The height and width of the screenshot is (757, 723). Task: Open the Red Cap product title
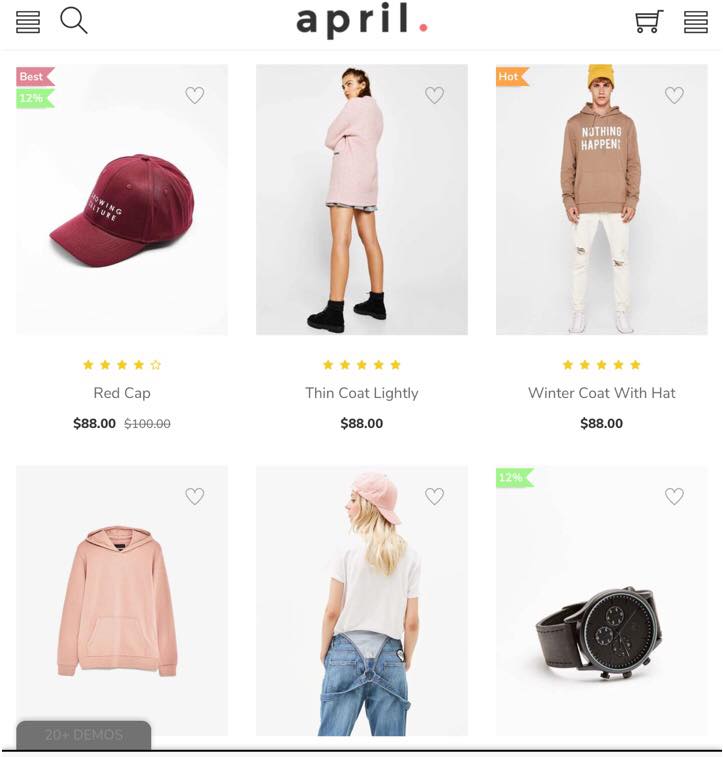pyautogui.click(x=122, y=393)
